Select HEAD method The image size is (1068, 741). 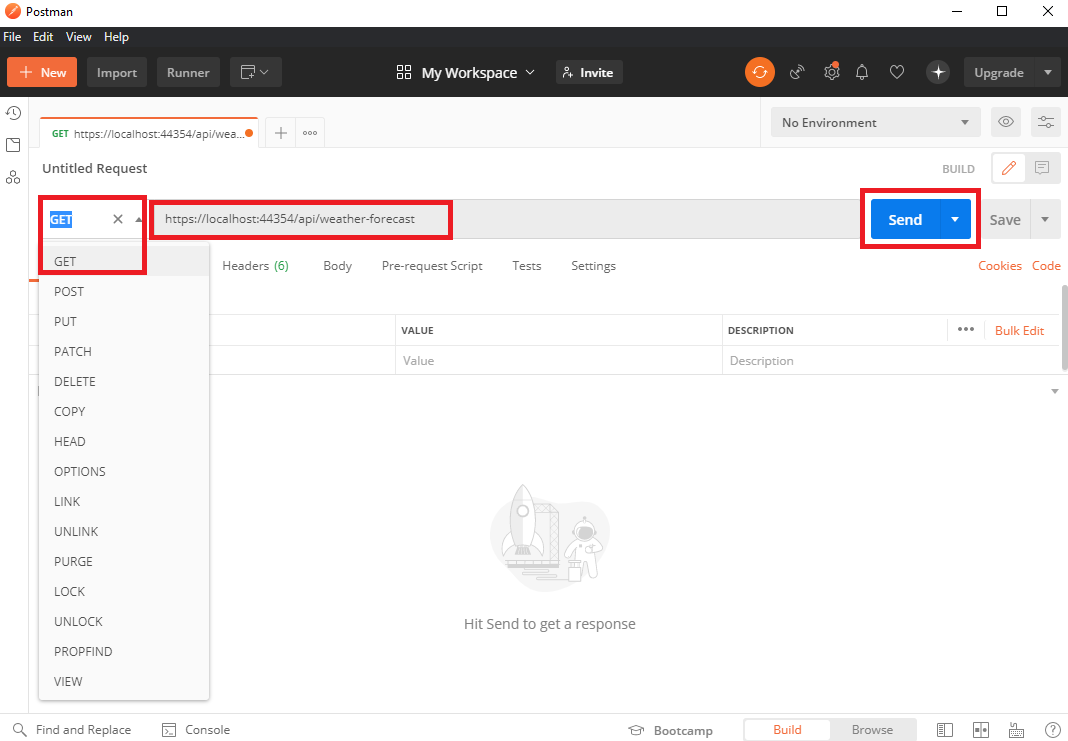pos(124,441)
